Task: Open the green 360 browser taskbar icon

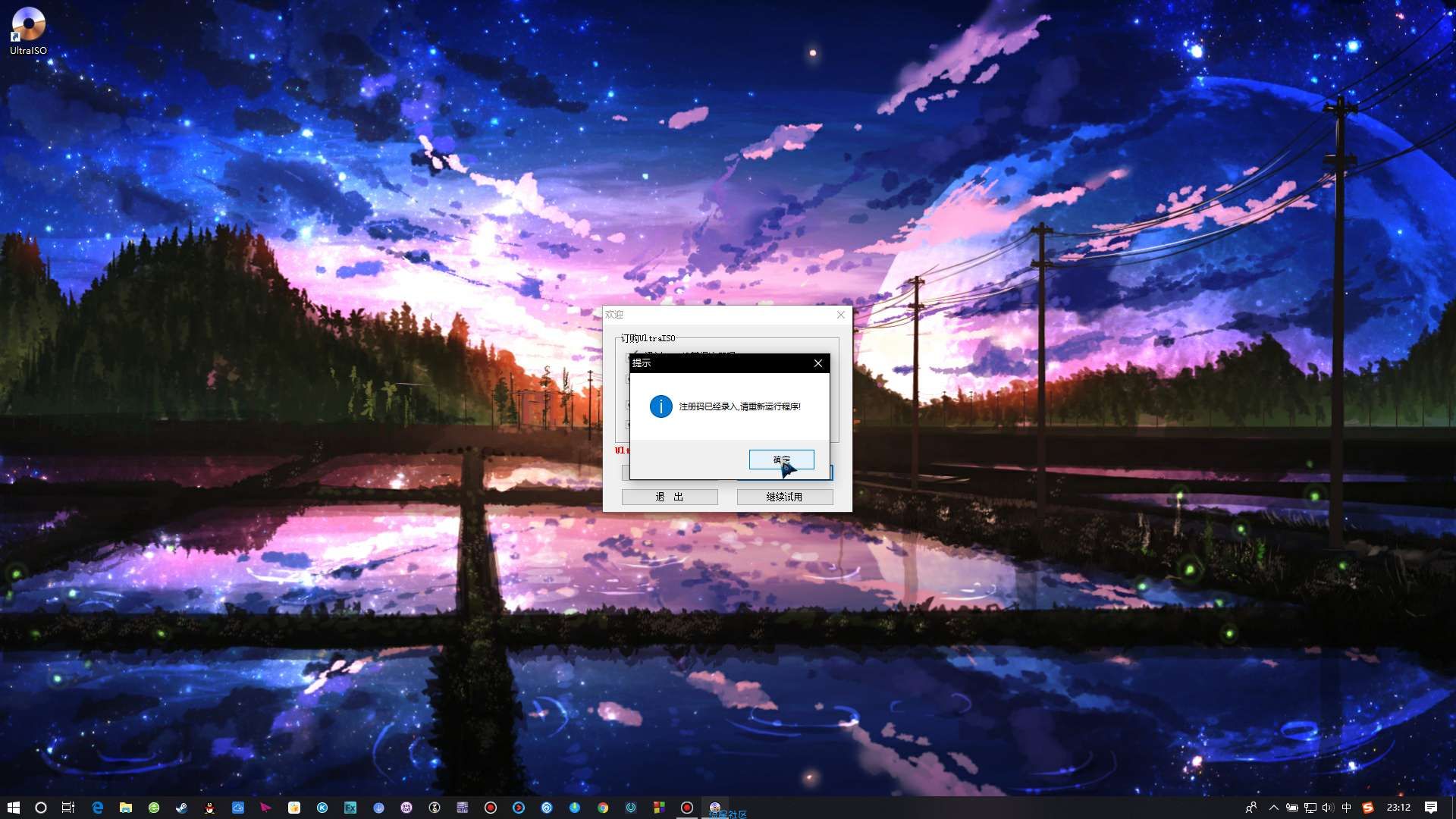Action: click(154, 808)
